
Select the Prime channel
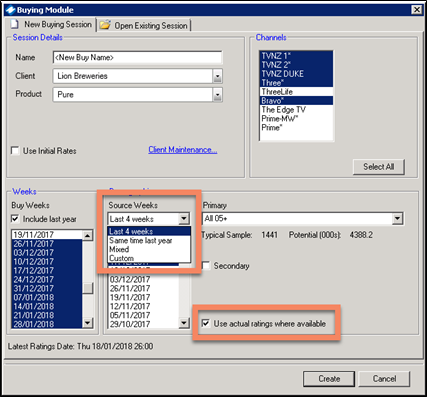tap(296, 128)
